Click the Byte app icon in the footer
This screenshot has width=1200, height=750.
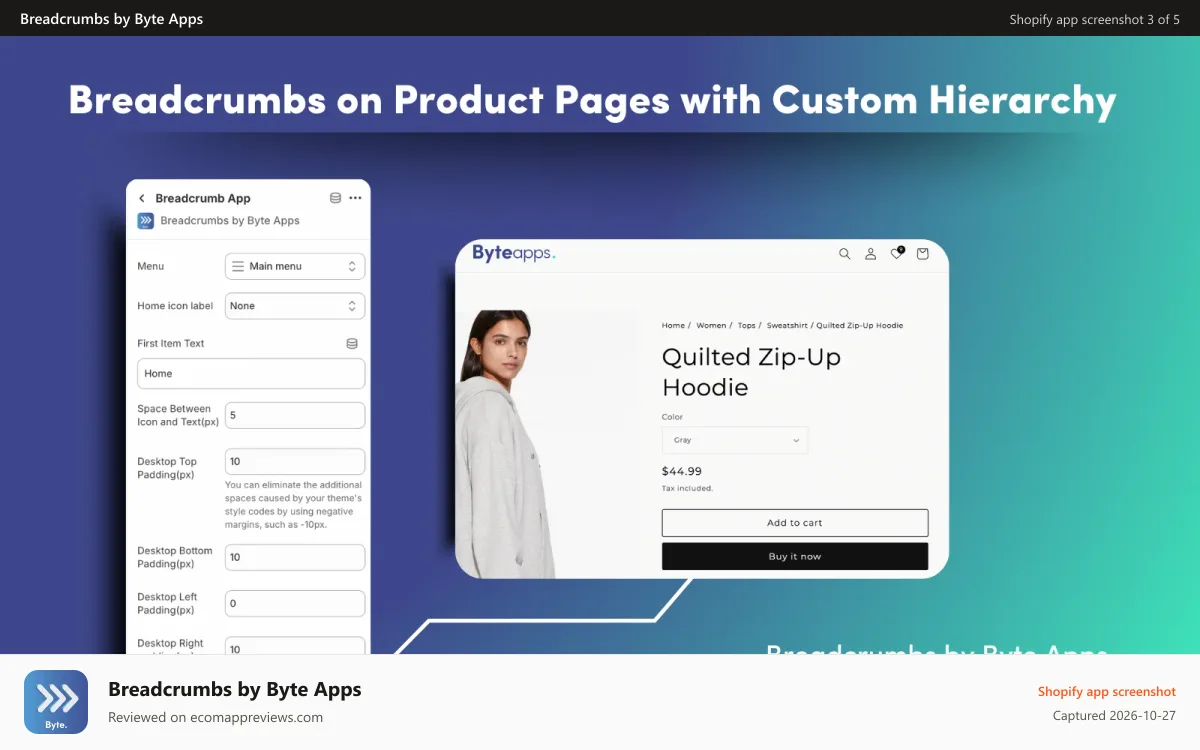pyautogui.click(x=56, y=702)
